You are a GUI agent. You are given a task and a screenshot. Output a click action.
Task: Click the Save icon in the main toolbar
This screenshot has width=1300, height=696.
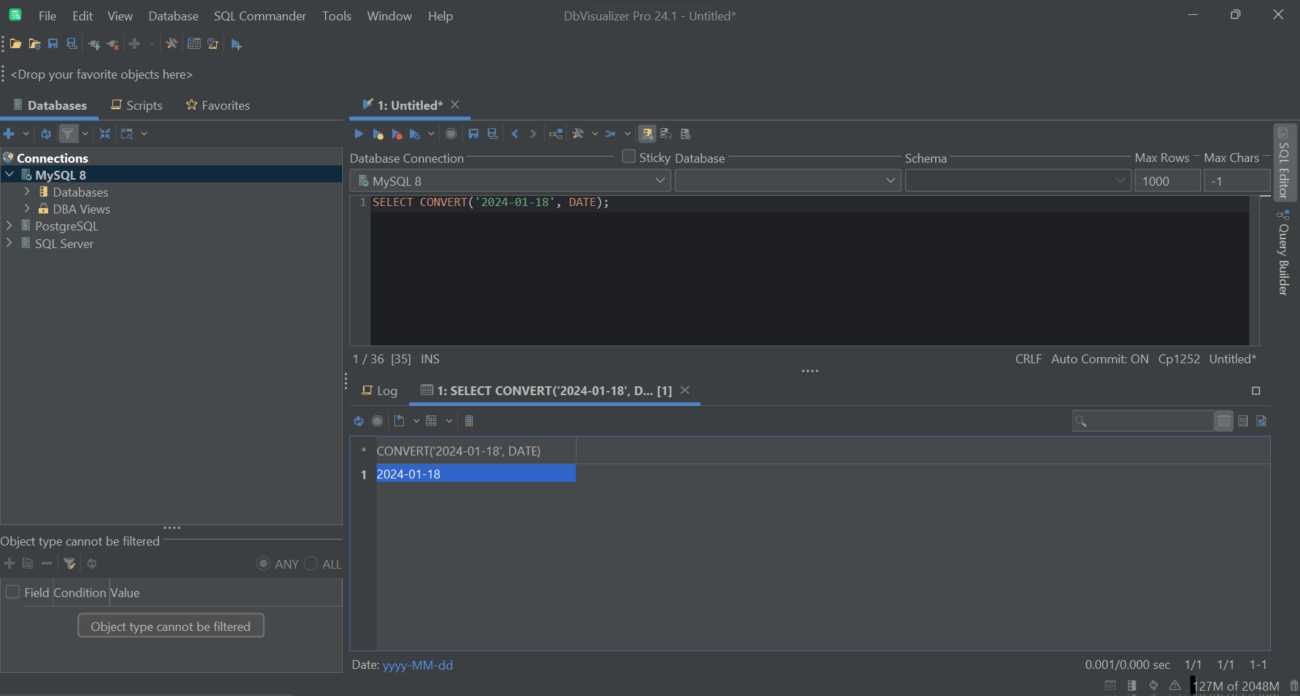coord(52,43)
